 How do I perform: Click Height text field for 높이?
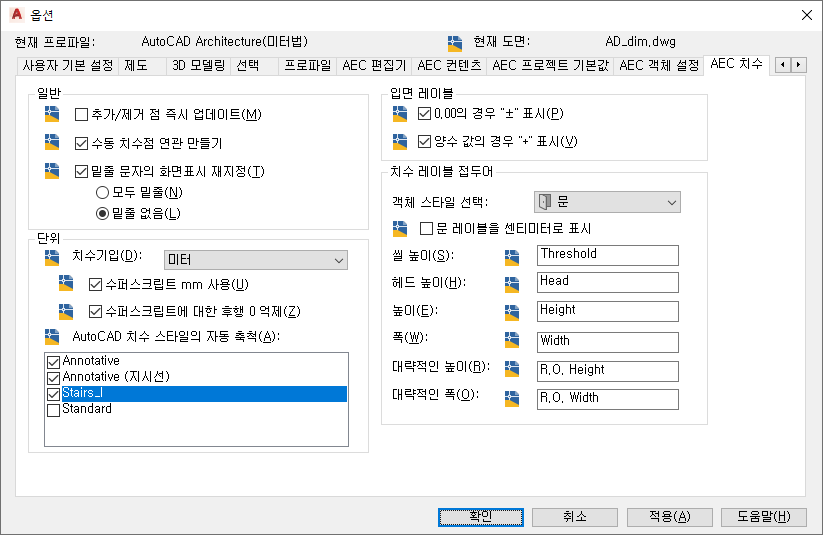(608, 311)
